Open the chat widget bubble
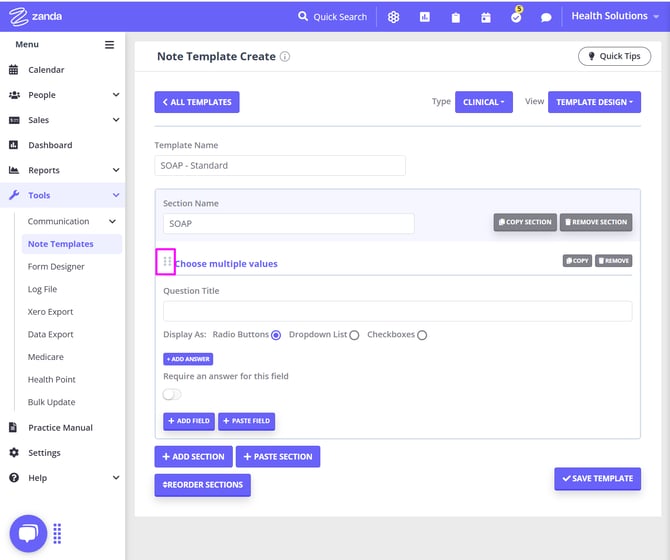This screenshot has height=560, width=670. coord(29,533)
